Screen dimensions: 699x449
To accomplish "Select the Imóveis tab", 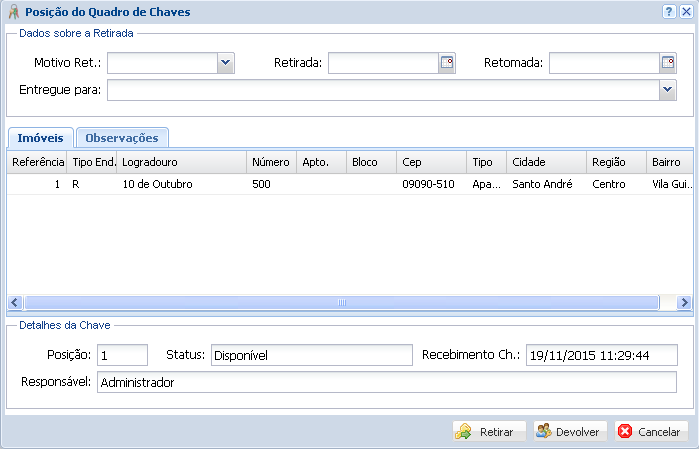I will tap(40, 138).
